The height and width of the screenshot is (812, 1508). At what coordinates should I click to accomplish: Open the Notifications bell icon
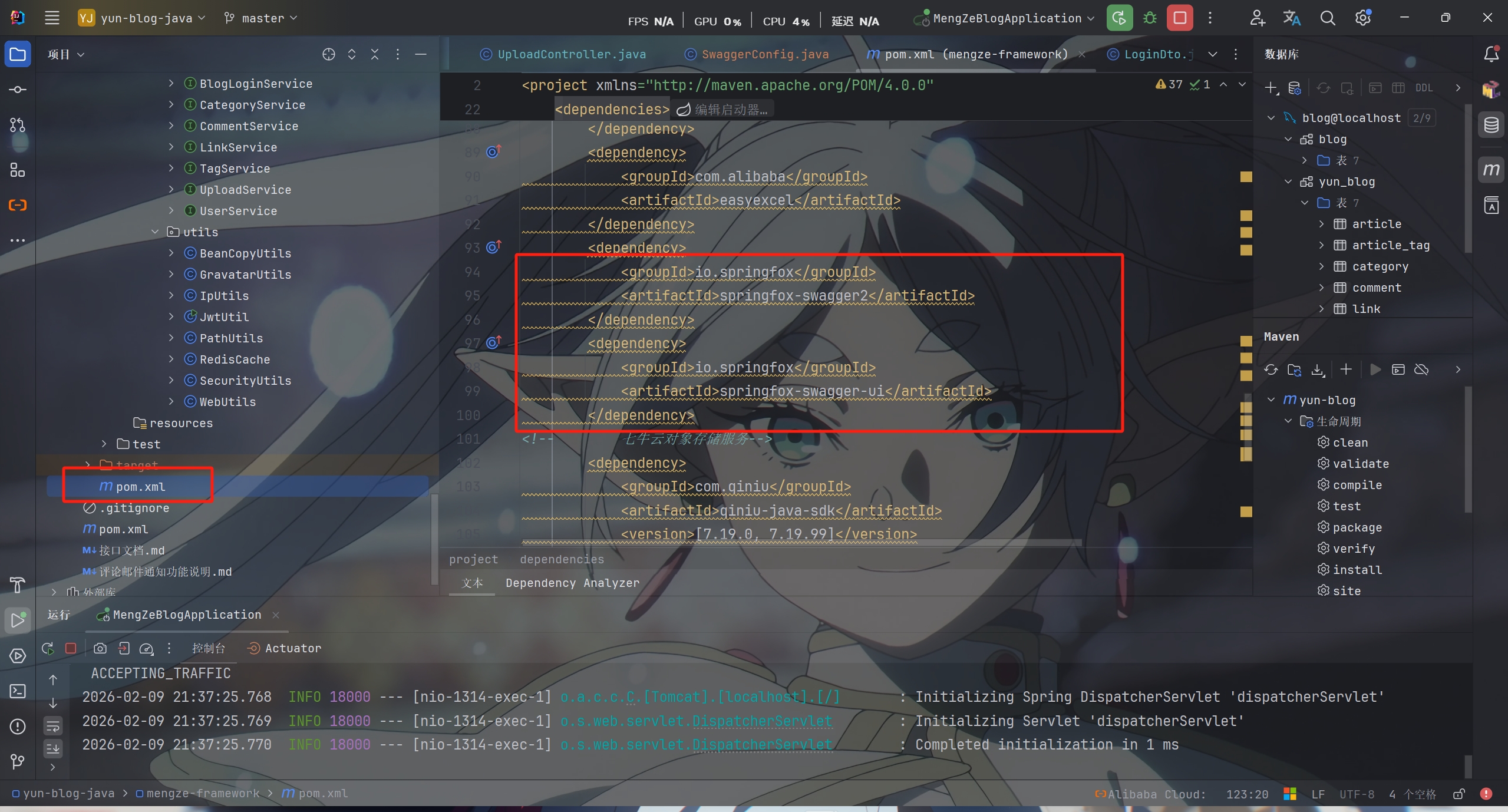(x=1491, y=54)
